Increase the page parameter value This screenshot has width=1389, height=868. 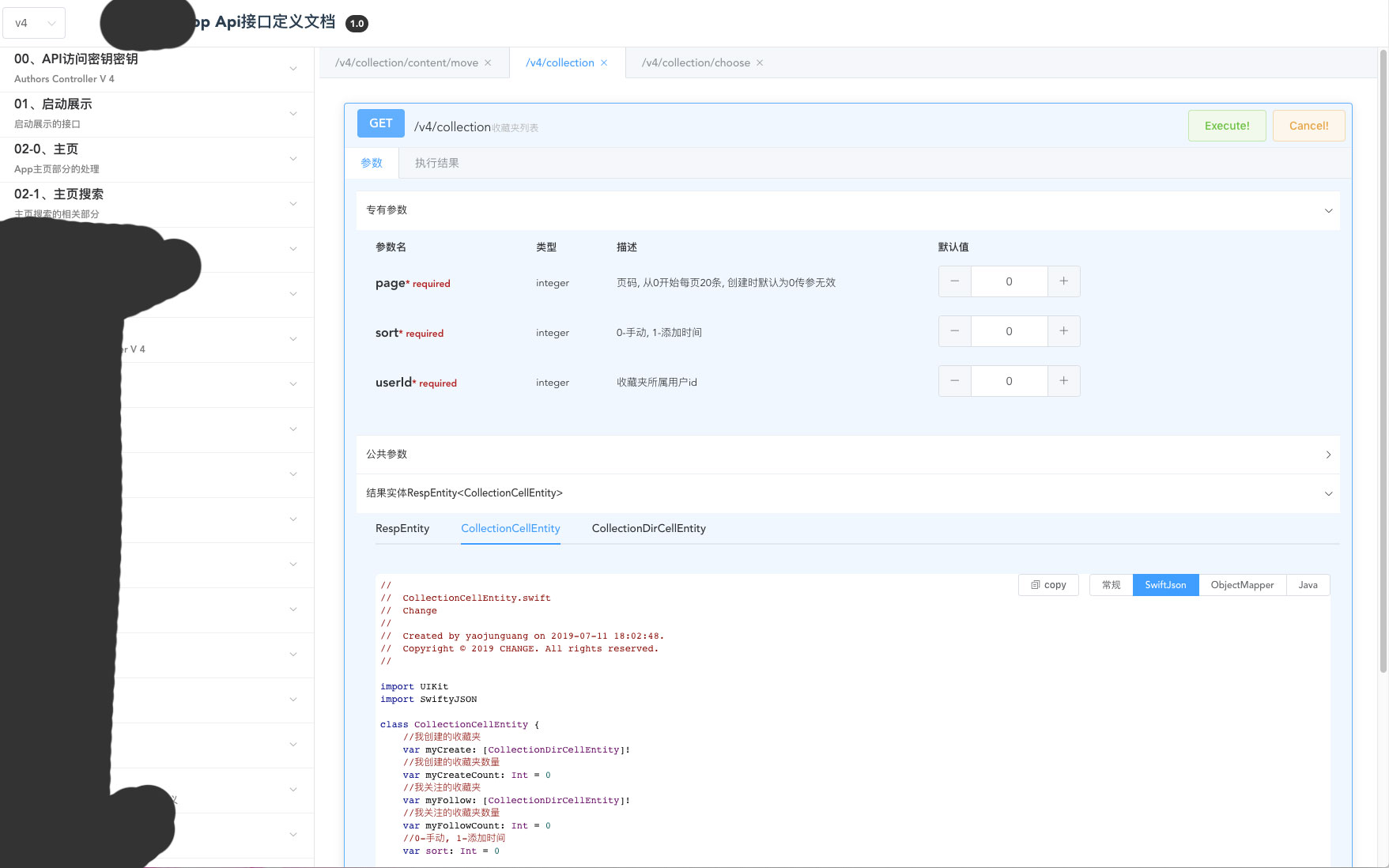(1064, 281)
